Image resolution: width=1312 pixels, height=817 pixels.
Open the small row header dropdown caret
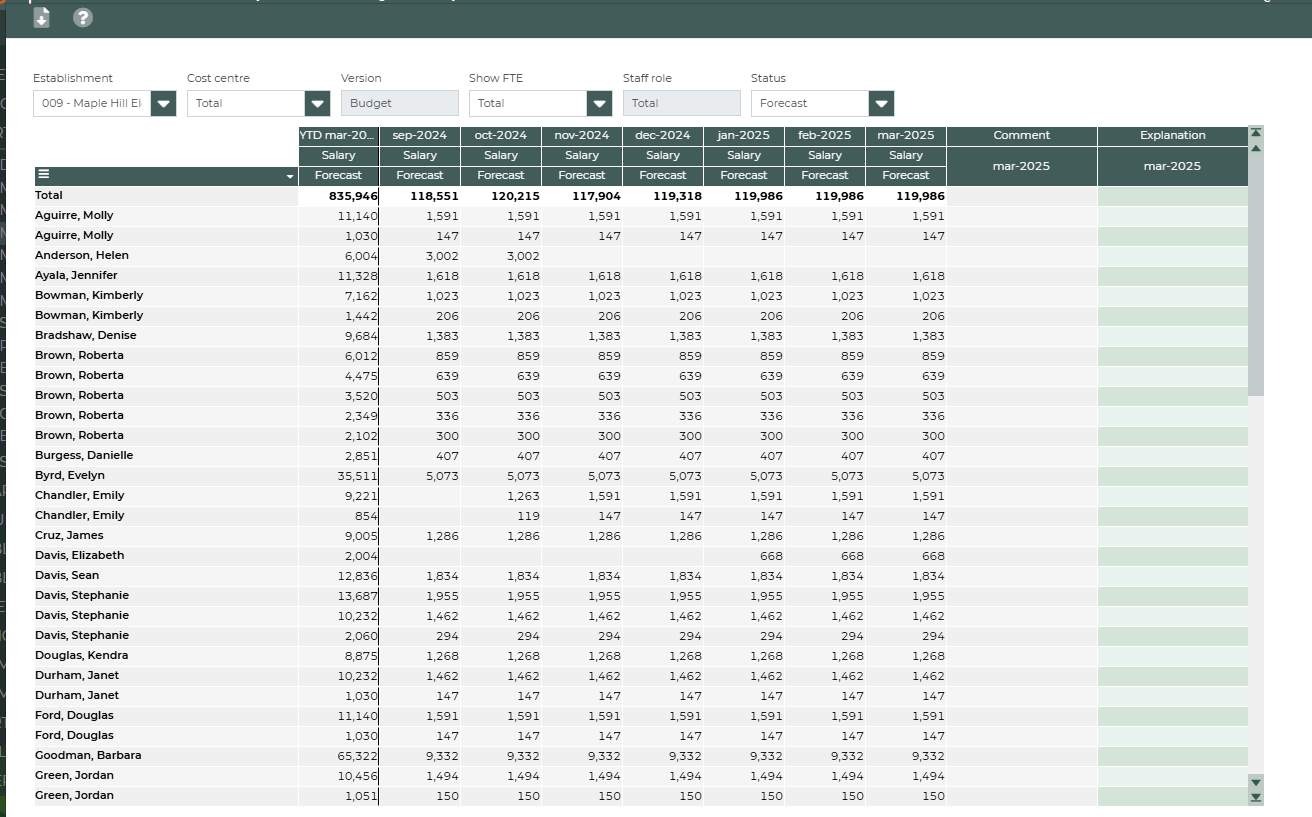point(290,177)
